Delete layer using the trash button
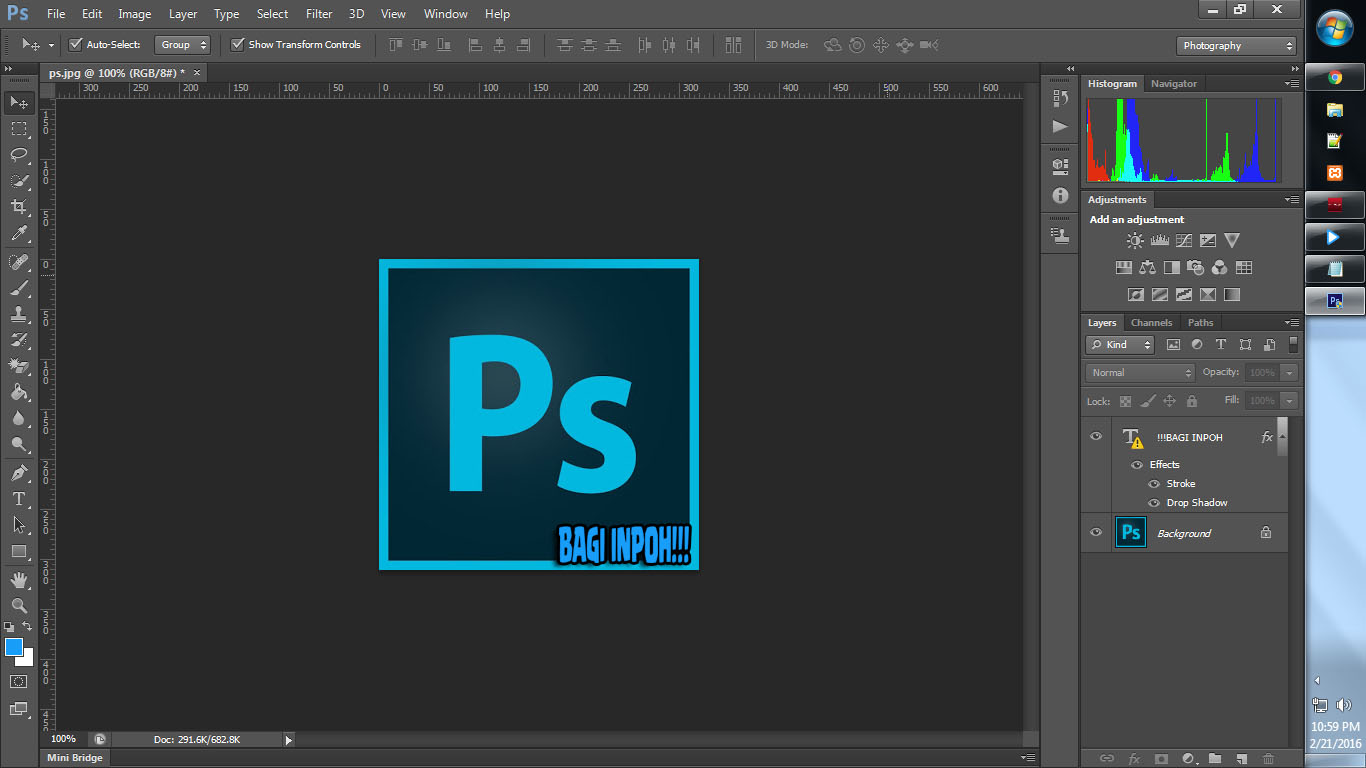This screenshot has width=1366, height=768. pyautogui.click(x=1268, y=759)
